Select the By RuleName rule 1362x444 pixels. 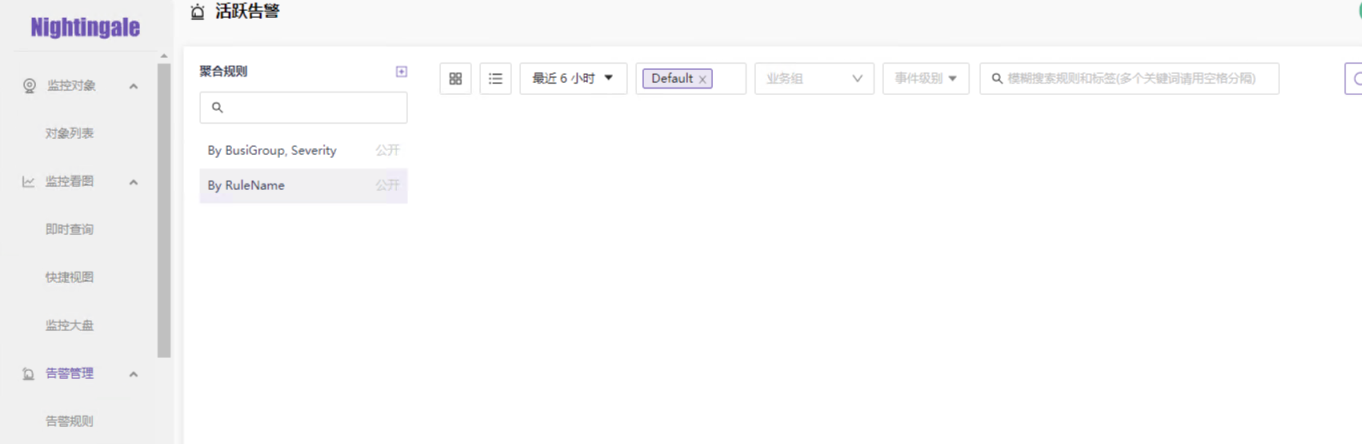point(303,185)
